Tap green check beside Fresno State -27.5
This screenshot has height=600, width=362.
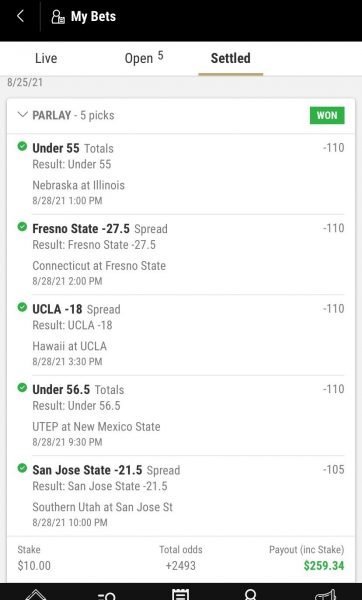click(23, 227)
